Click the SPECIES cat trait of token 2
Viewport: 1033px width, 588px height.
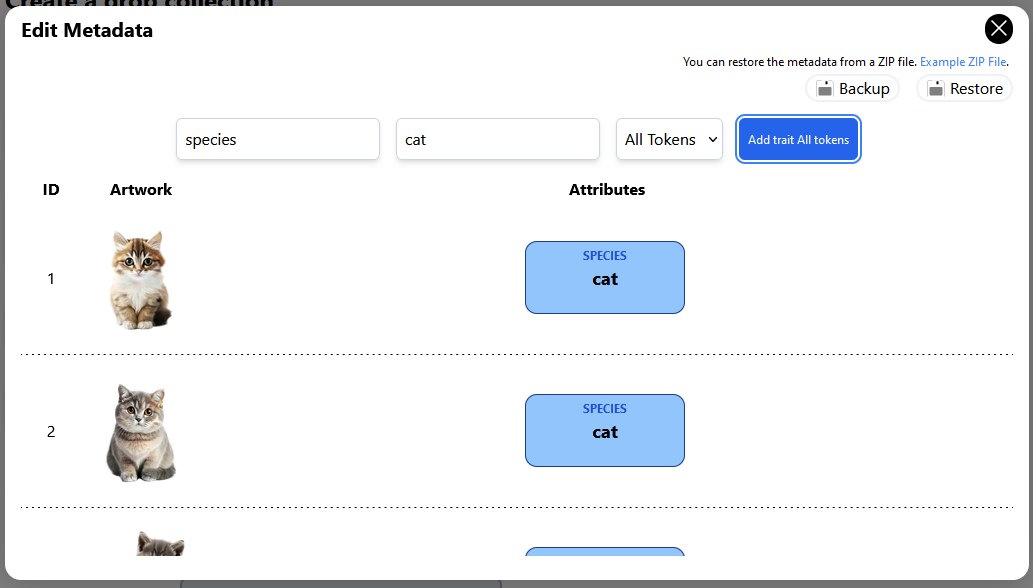(605, 430)
